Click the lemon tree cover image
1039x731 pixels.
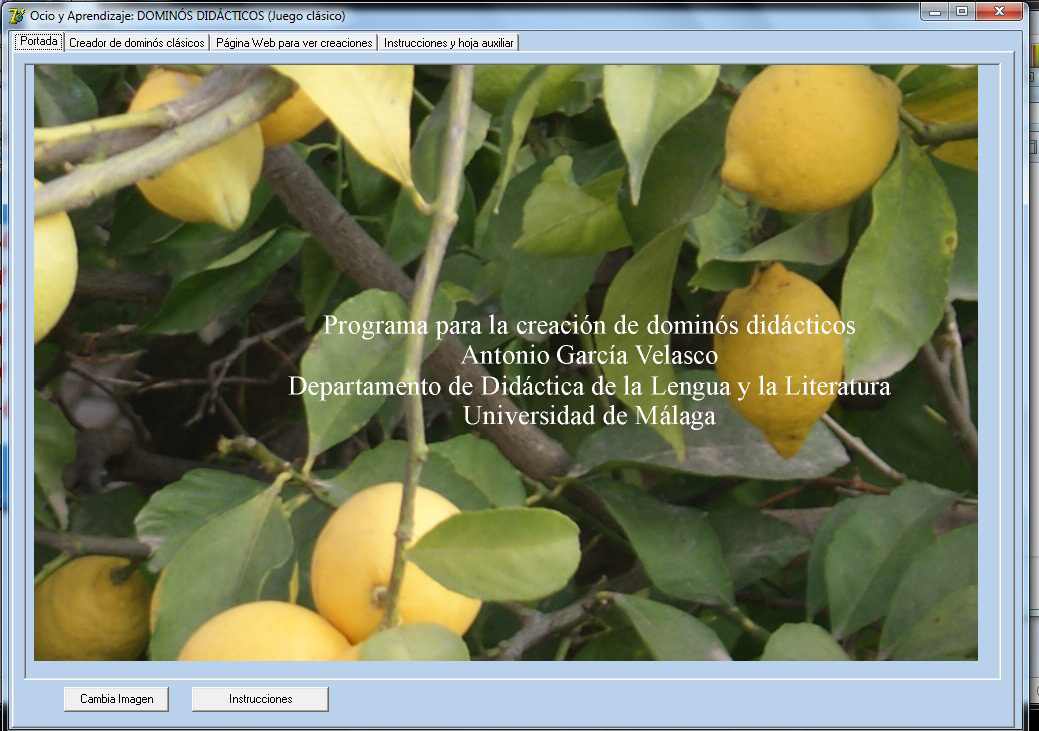coord(506,363)
